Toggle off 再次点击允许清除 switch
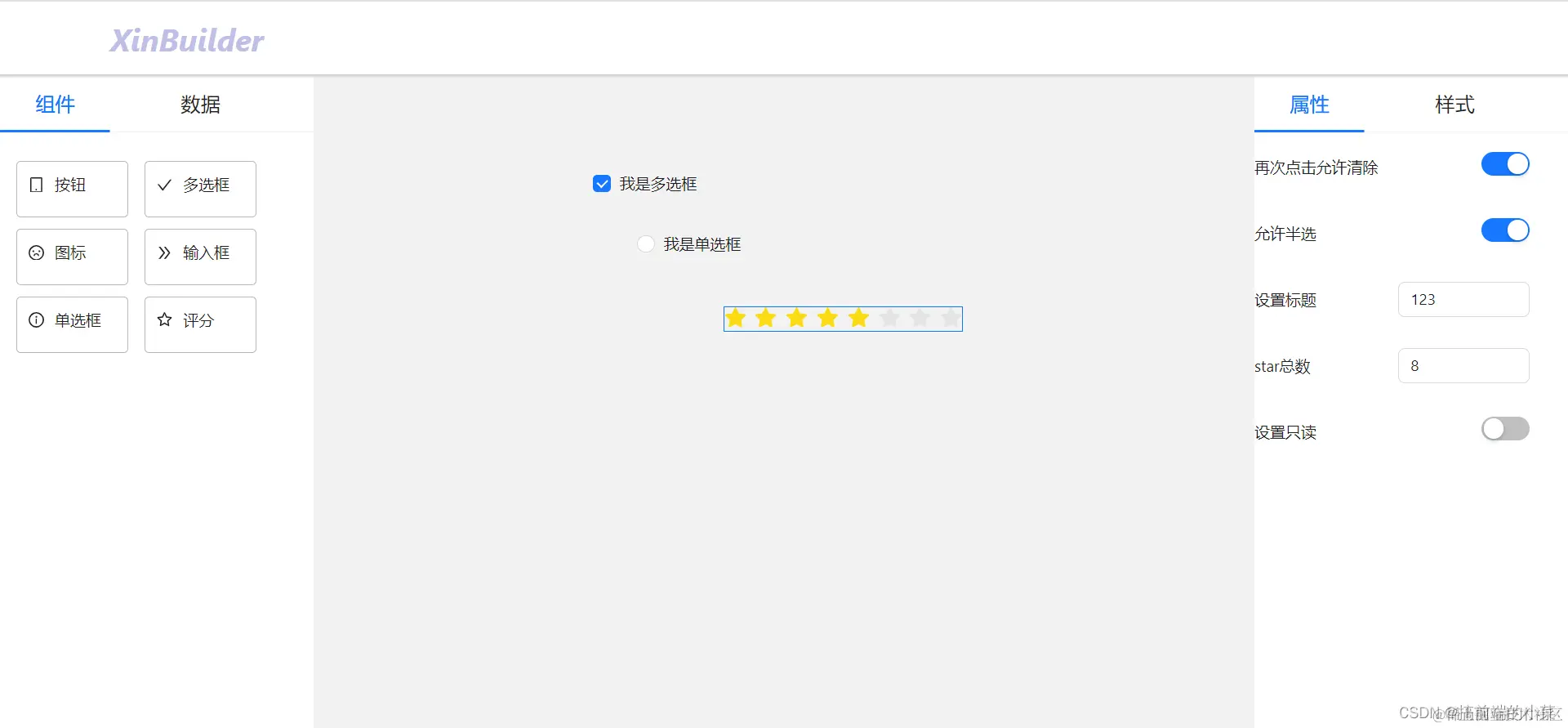 click(x=1505, y=164)
